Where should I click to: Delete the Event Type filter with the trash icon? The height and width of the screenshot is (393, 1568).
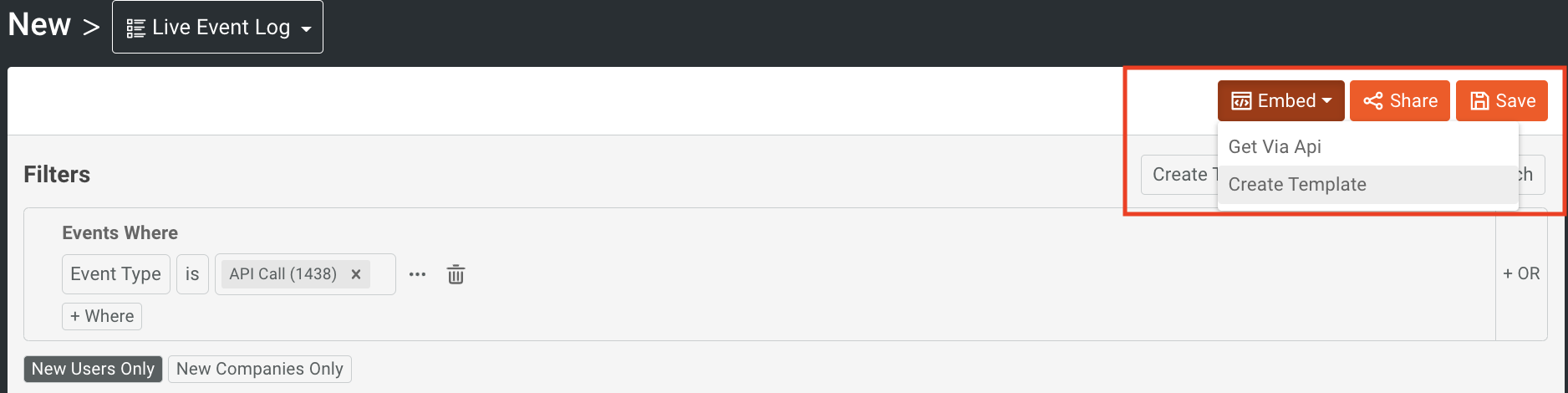point(456,274)
